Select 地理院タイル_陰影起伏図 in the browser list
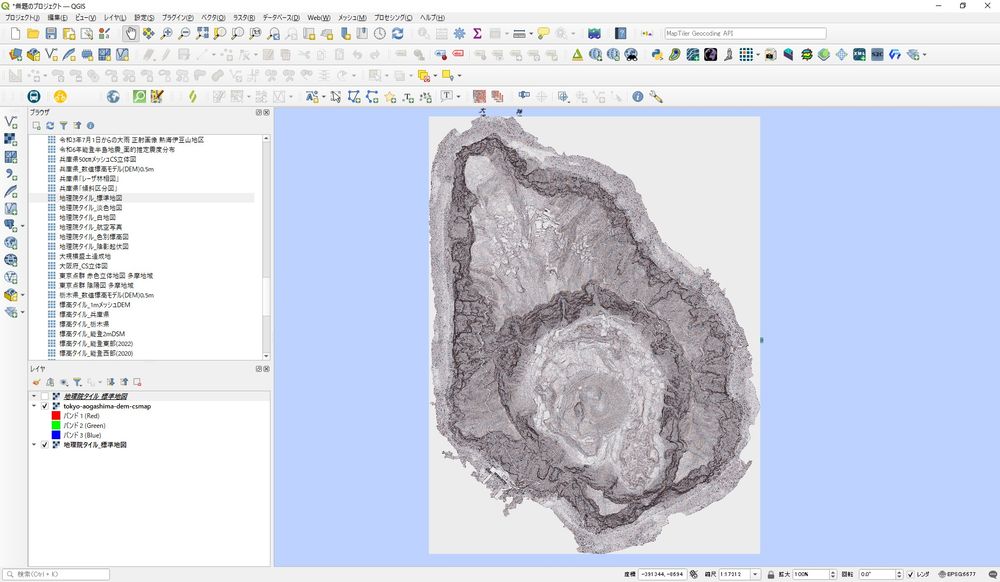The width and height of the screenshot is (1000, 582). (94, 246)
